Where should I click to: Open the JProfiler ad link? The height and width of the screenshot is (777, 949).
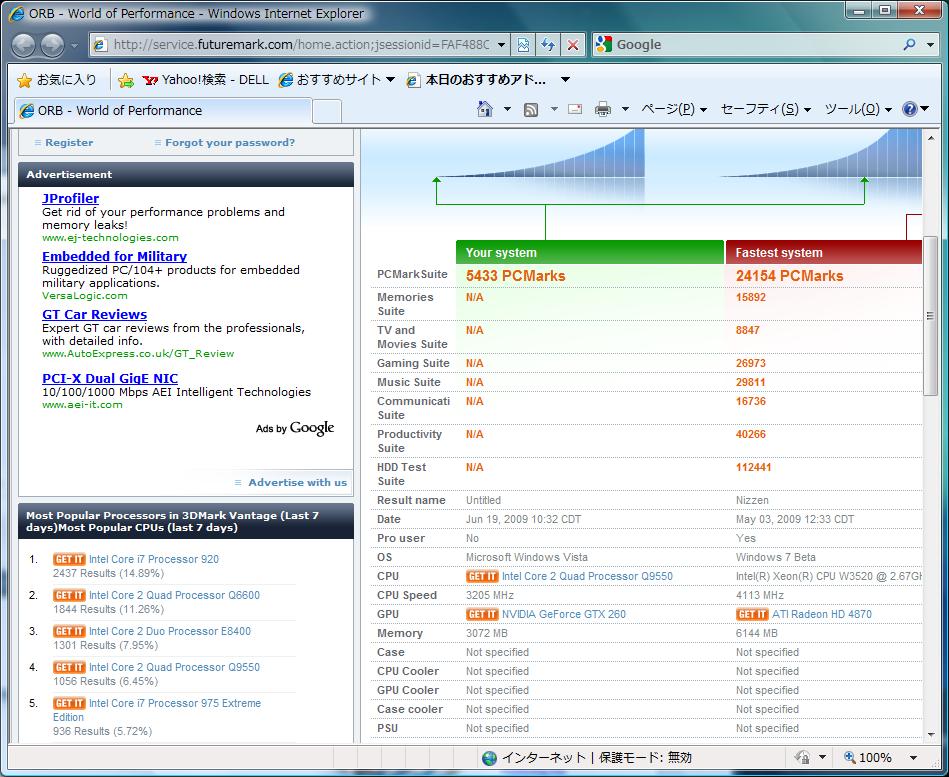tap(70, 198)
